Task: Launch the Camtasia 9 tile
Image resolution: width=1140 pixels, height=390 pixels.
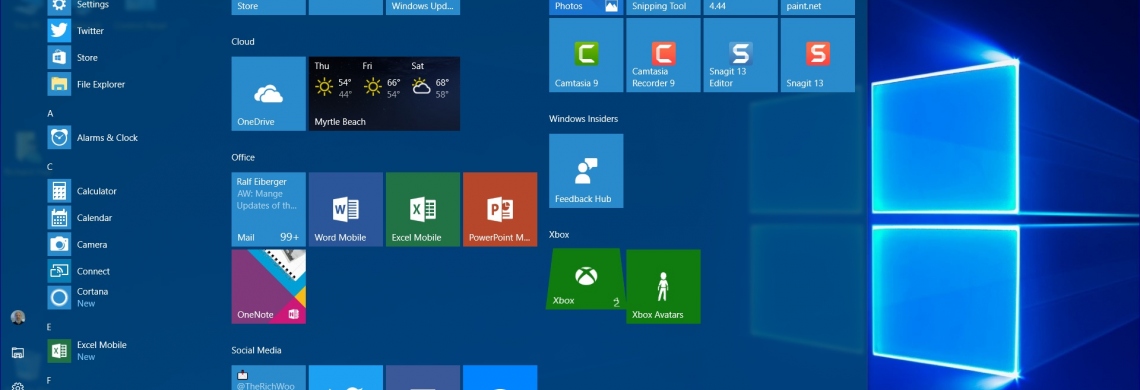Action: click(586, 55)
